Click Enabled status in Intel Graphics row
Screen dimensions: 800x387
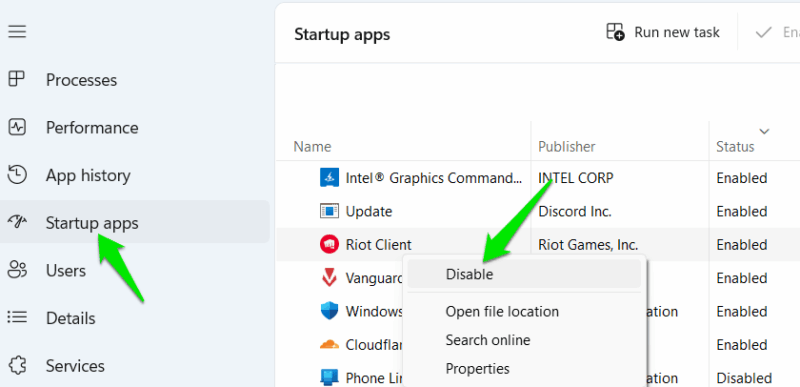pyautogui.click(x=742, y=178)
